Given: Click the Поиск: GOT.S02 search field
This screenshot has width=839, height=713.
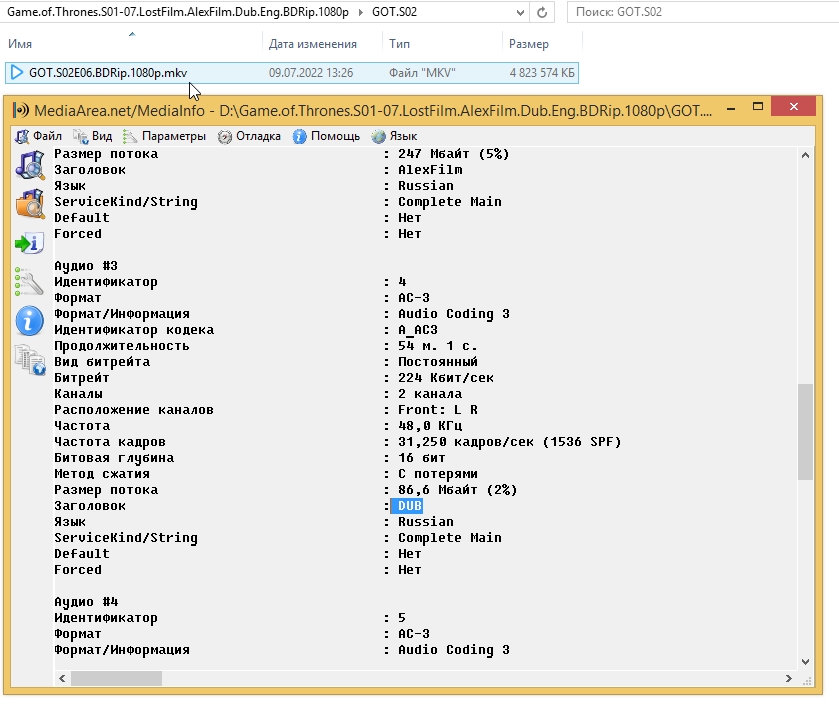Looking at the screenshot, I should pyautogui.click(x=700, y=13).
